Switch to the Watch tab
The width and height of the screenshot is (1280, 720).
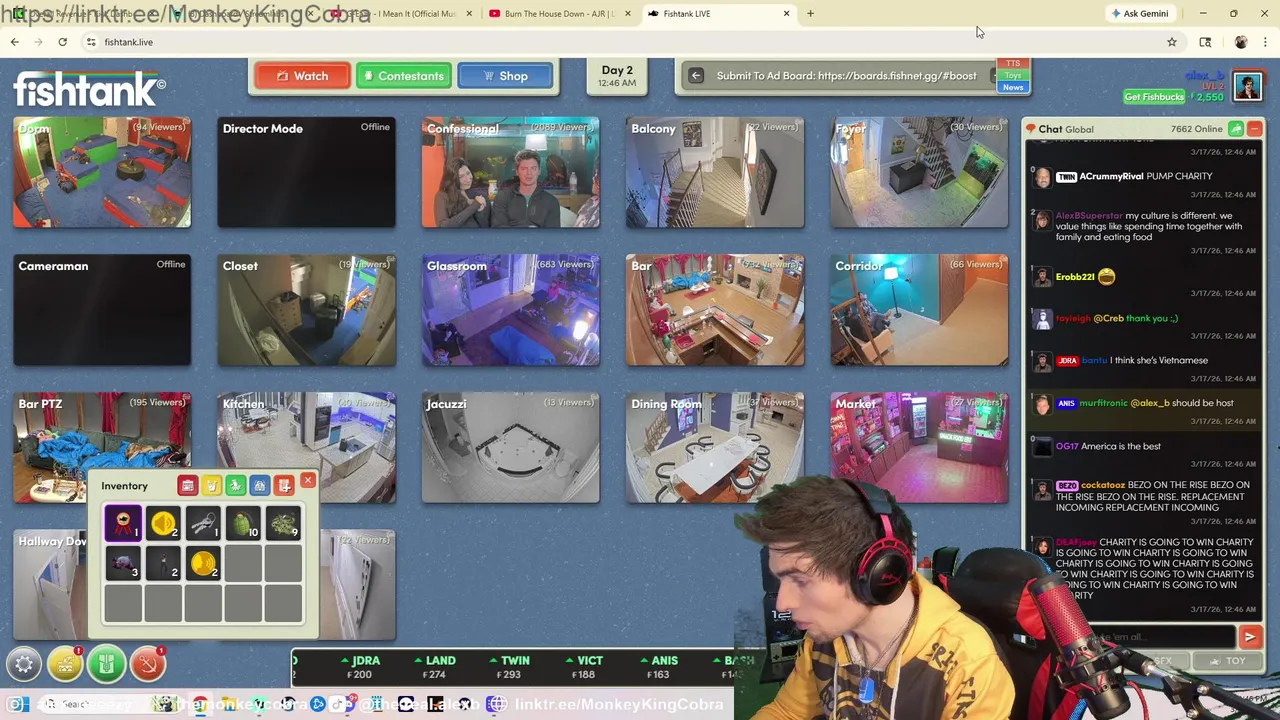pos(302,76)
